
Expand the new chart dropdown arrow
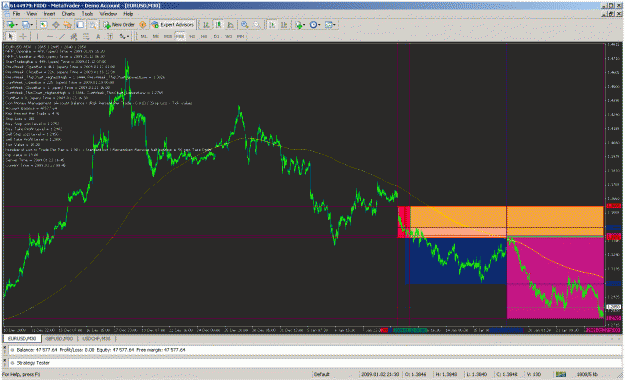pyautogui.click(x=17, y=25)
